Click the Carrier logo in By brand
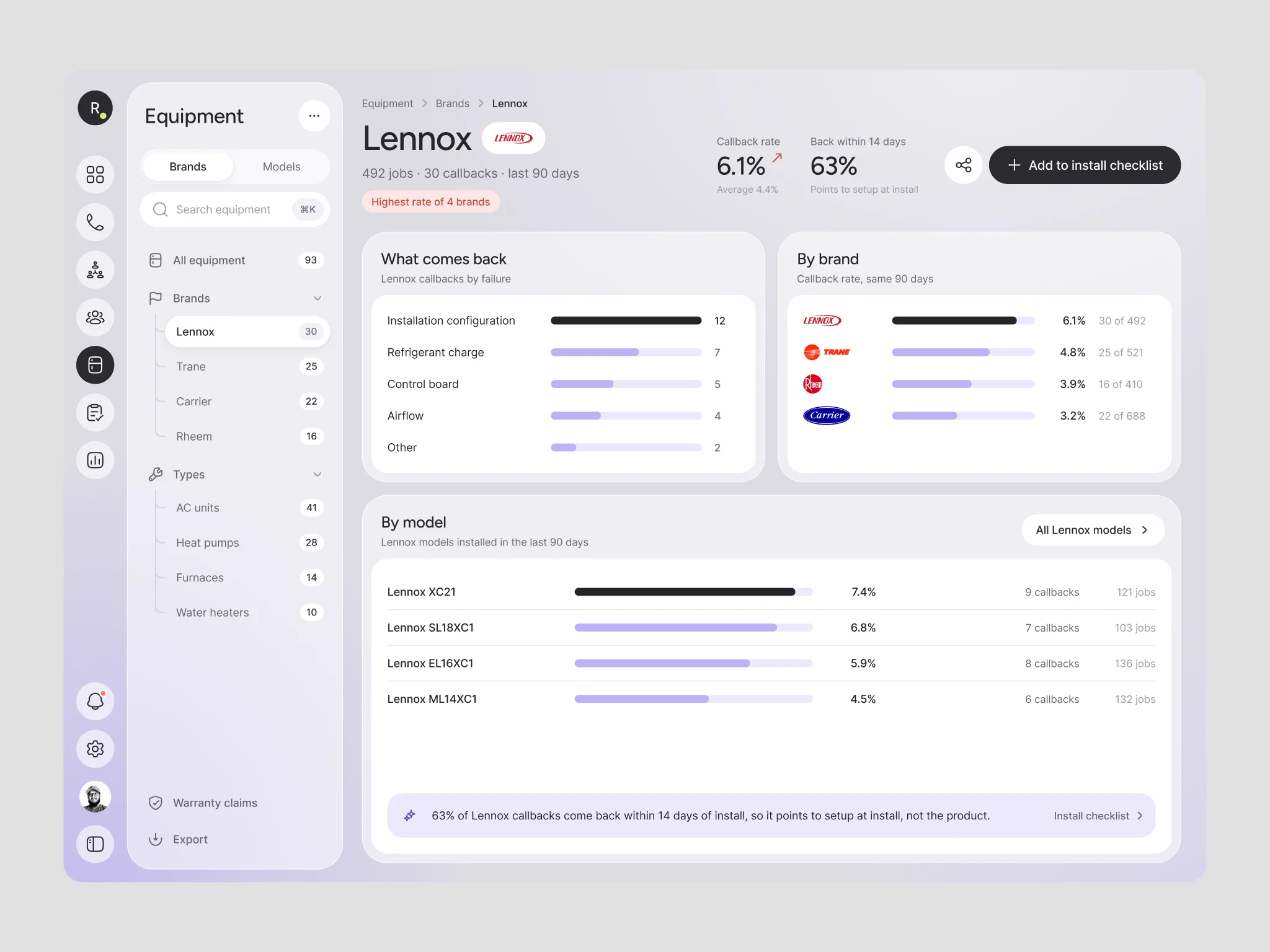 (827, 416)
